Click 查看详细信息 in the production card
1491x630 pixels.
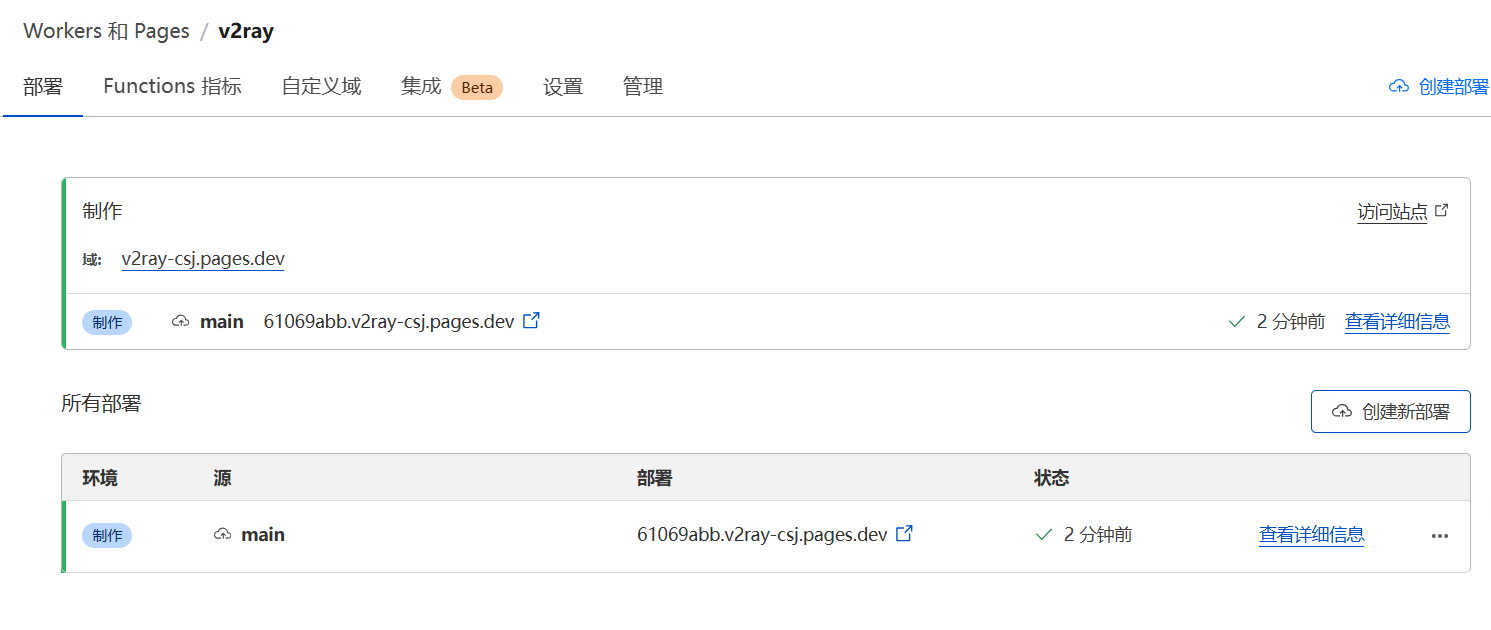[1397, 322]
